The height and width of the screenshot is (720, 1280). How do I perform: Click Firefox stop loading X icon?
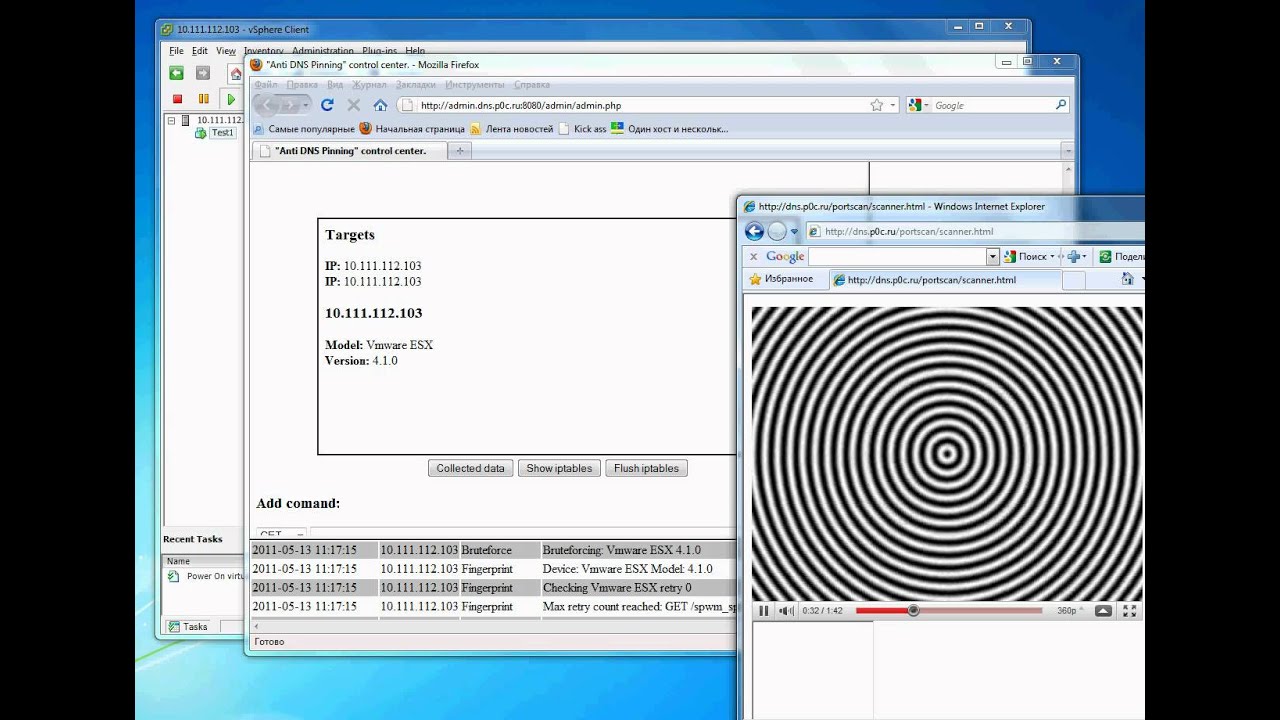pos(353,105)
